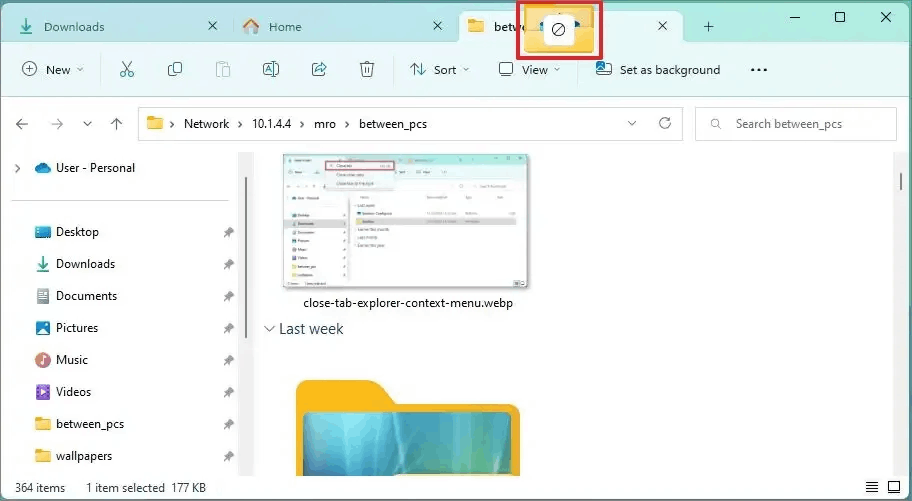Click the Share icon
The height and width of the screenshot is (501, 912).
tap(319, 70)
